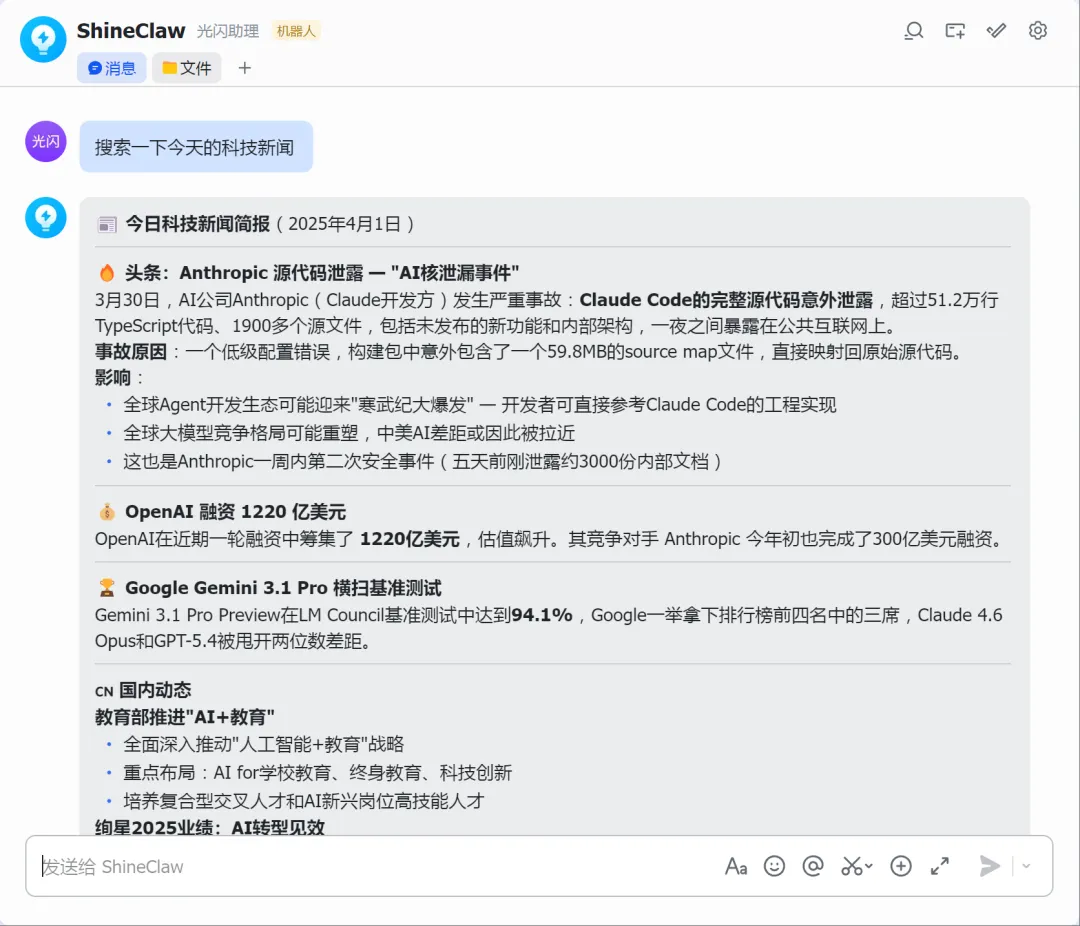Image resolution: width=1080 pixels, height=926 pixels.
Task: Click bullet 培养复合型交叉人才
Action: click(x=304, y=801)
